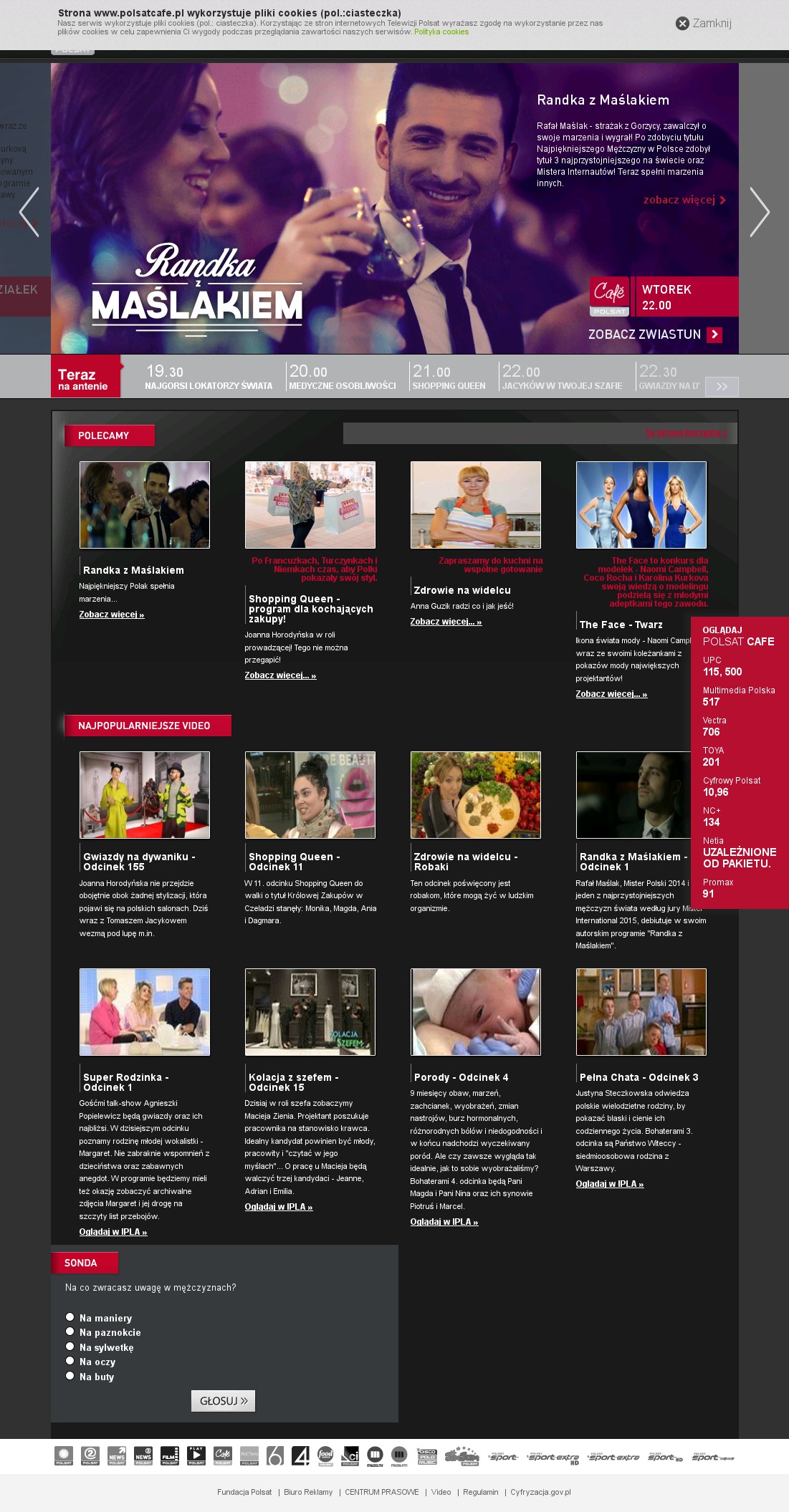Advance to next slide in banner carousel
The height and width of the screenshot is (1512, 789).
click(759, 212)
